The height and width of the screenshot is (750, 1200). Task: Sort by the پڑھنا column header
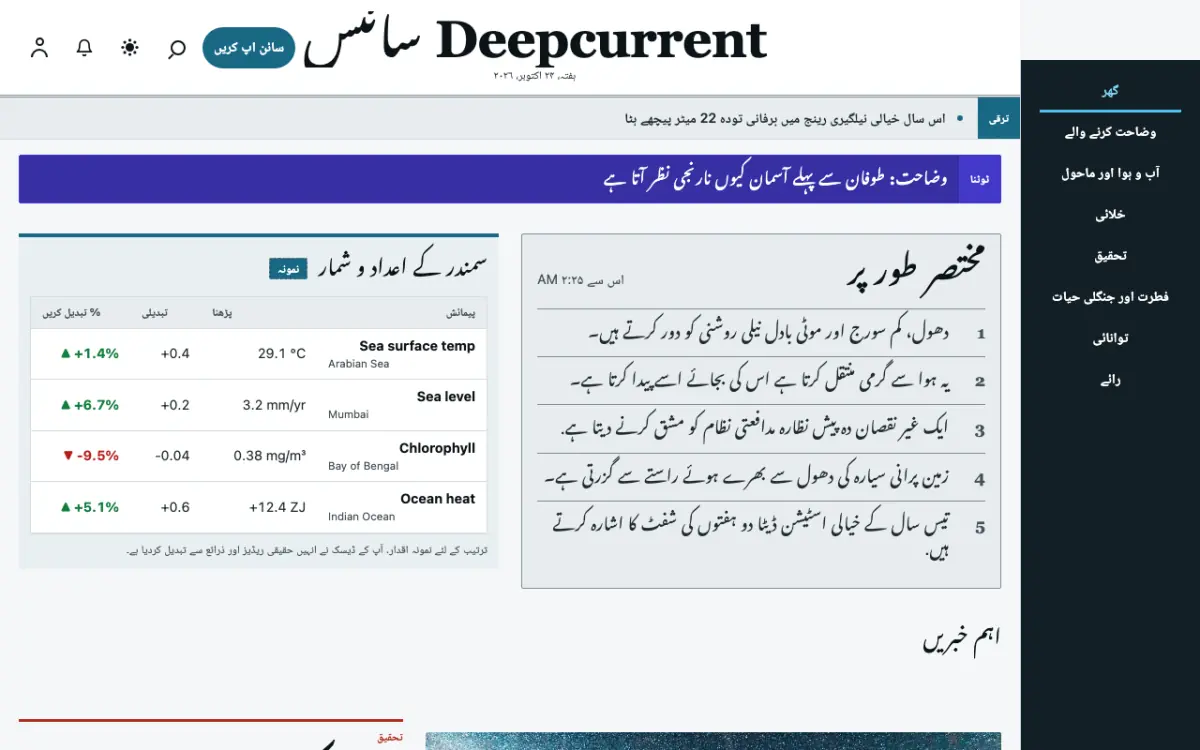pyautogui.click(x=221, y=313)
